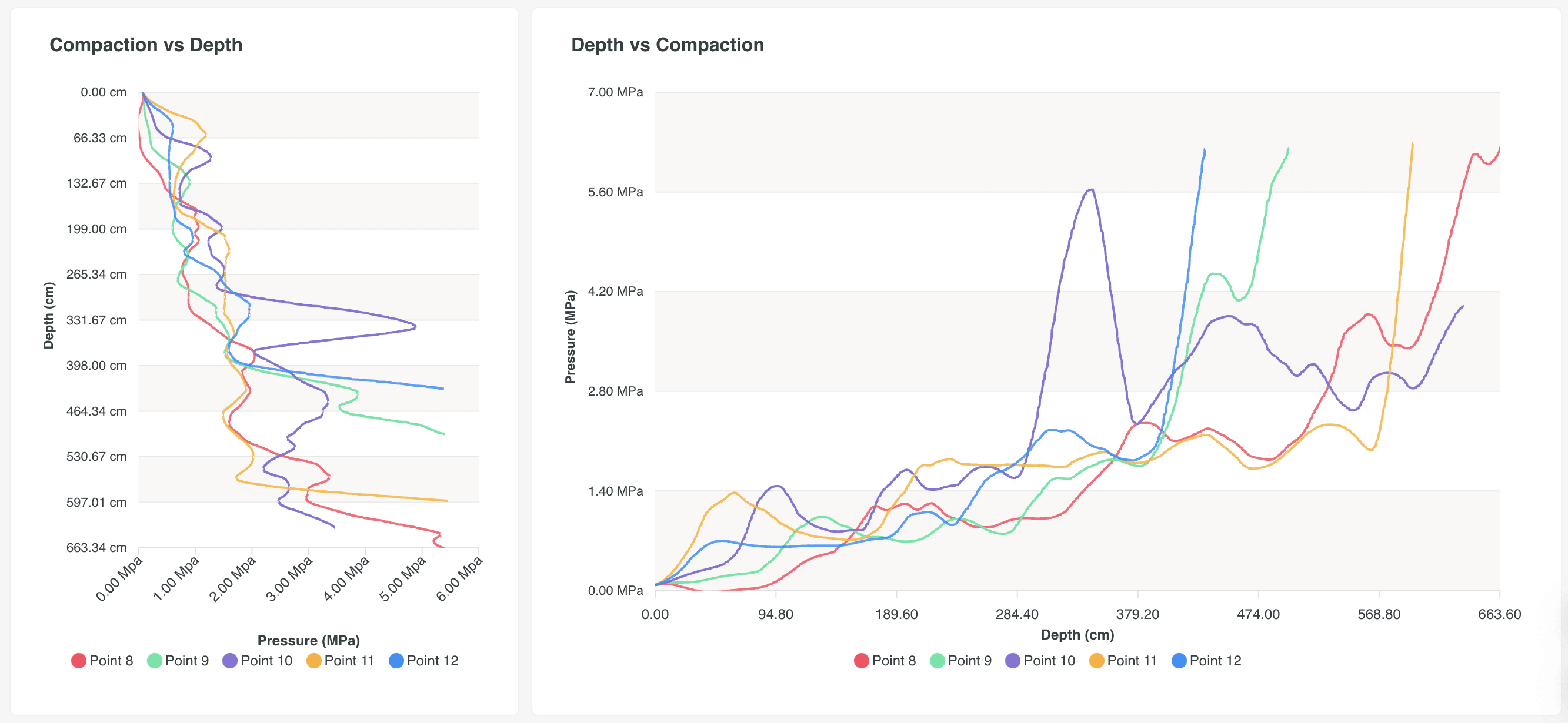Toggle Point 8 legend label in left chart
The width and height of the screenshot is (1568, 723).
(x=111, y=661)
